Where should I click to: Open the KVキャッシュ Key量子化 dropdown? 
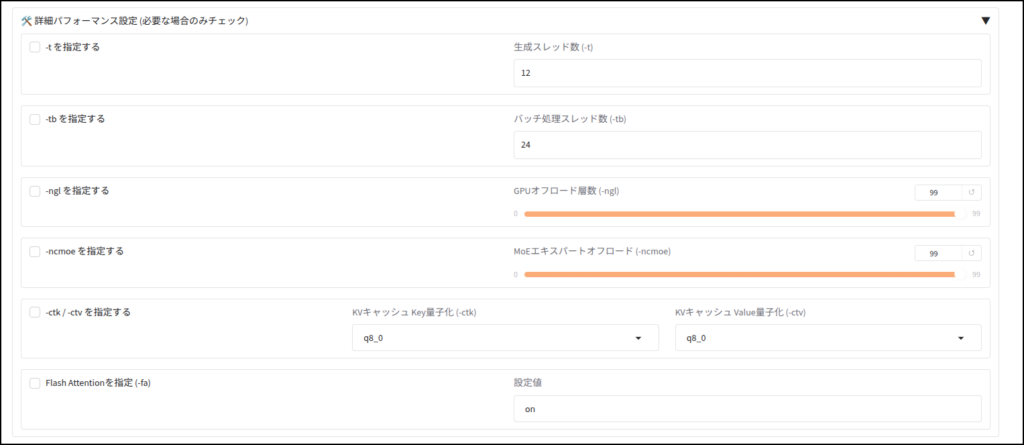coord(505,338)
